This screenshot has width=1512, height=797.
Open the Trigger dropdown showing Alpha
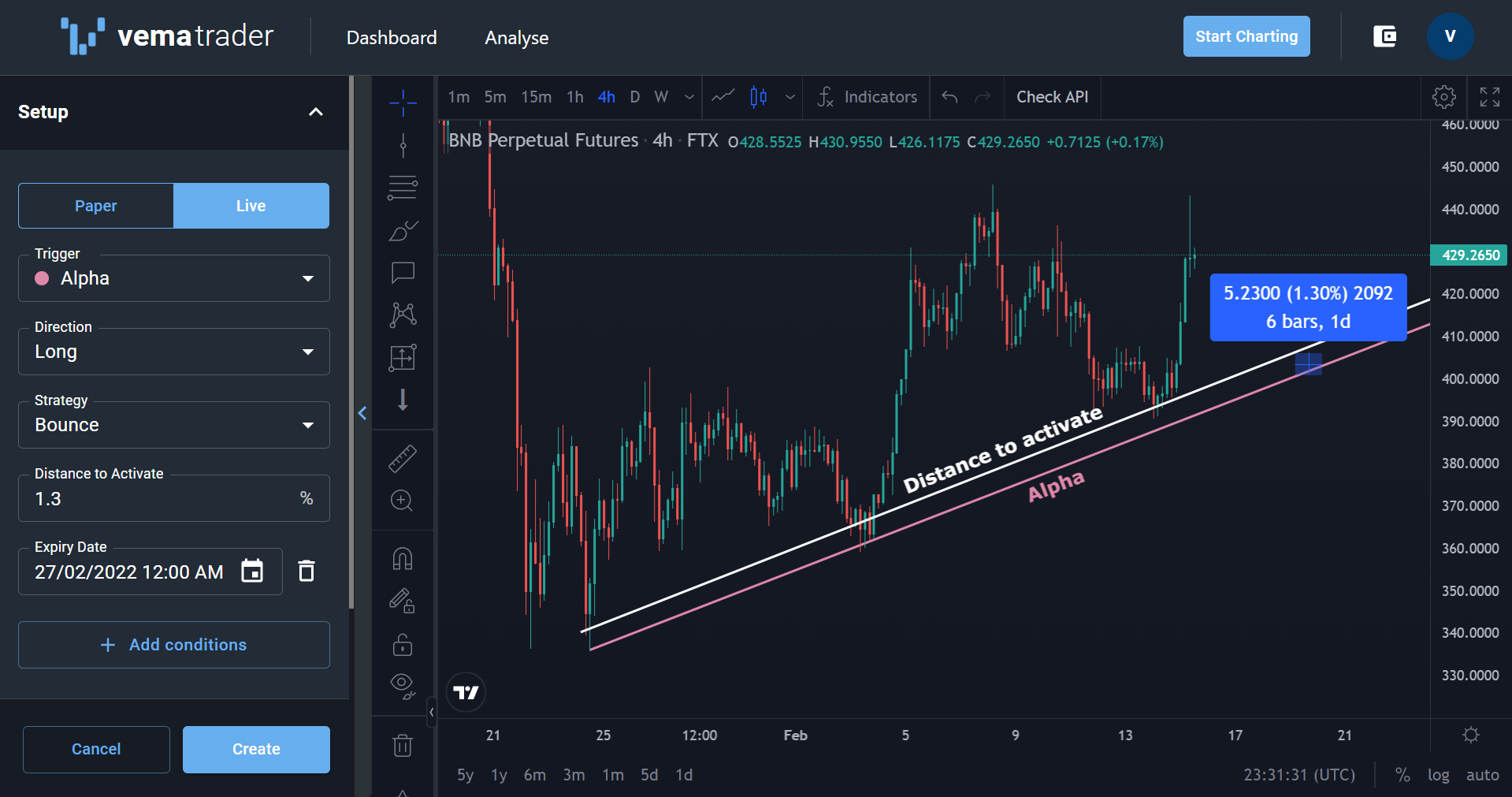[174, 278]
